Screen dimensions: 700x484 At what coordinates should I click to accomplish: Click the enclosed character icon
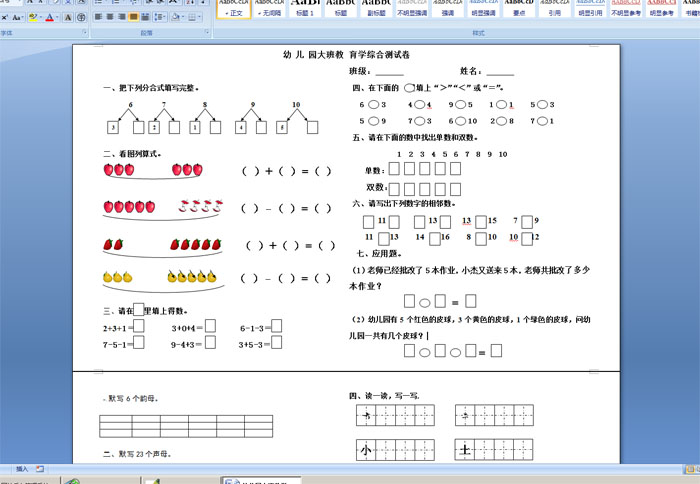tap(81, 17)
